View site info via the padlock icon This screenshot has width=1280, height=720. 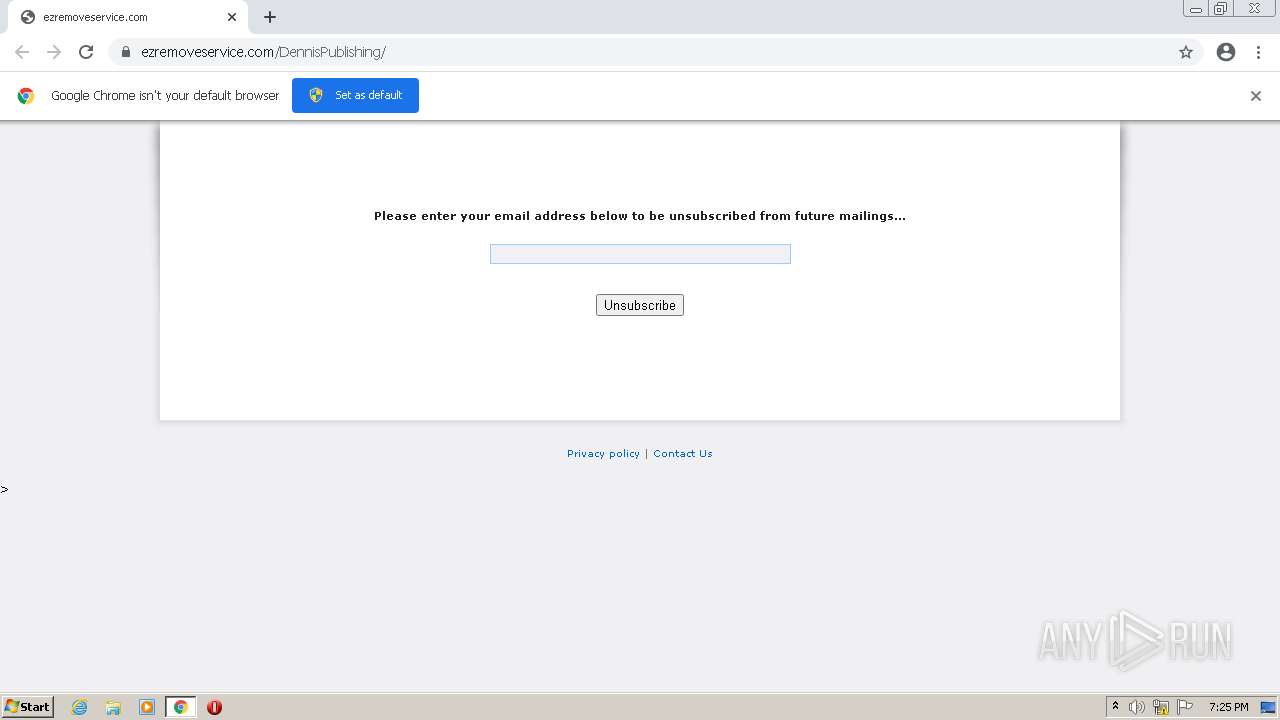(x=126, y=52)
